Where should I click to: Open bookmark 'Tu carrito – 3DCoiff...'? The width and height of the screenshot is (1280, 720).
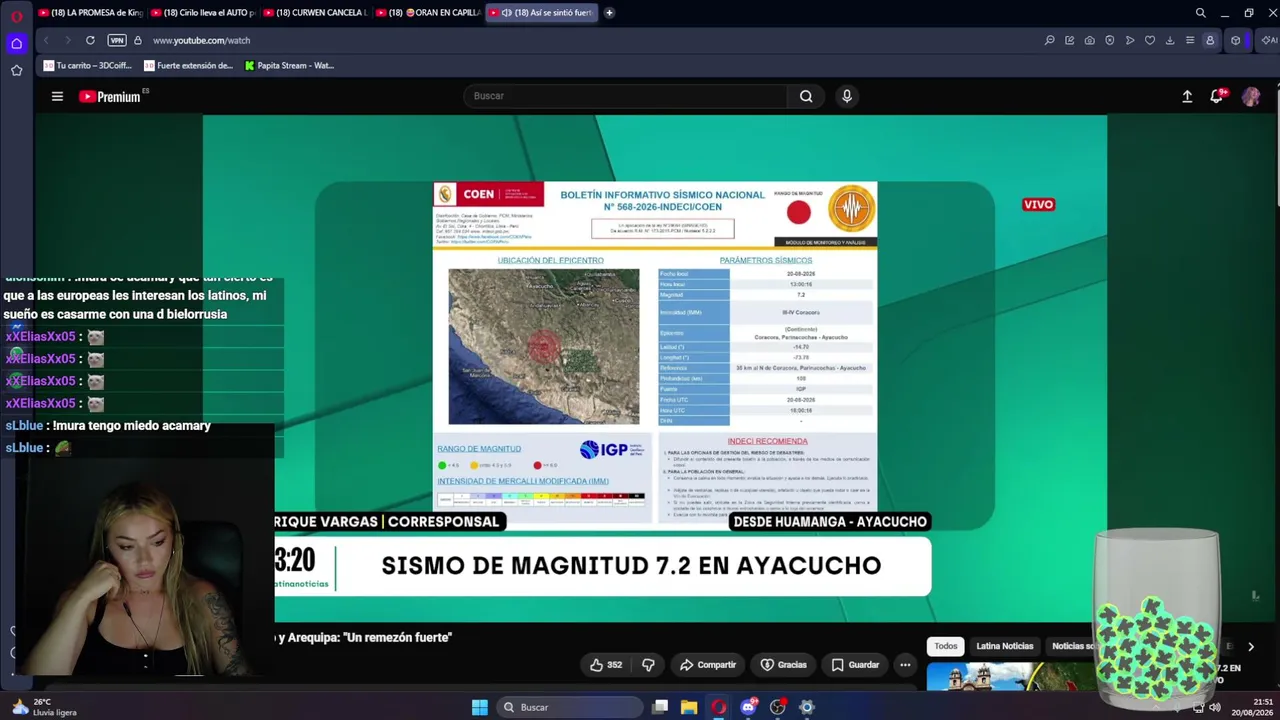tap(88, 66)
